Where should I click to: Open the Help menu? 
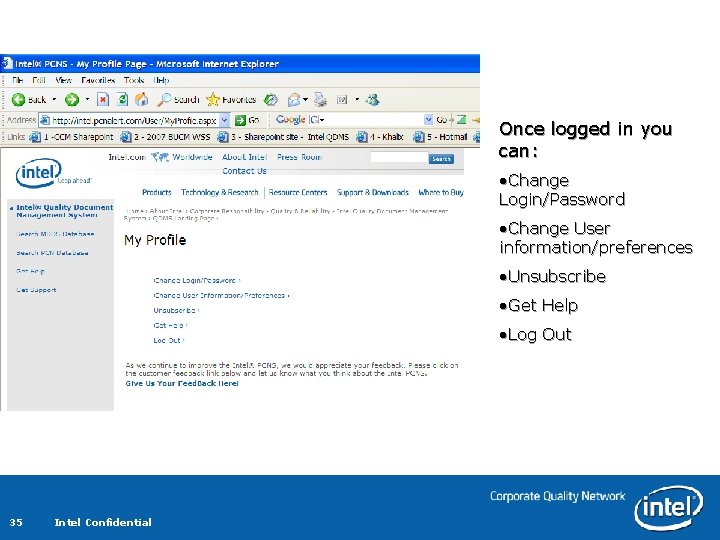[161, 80]
